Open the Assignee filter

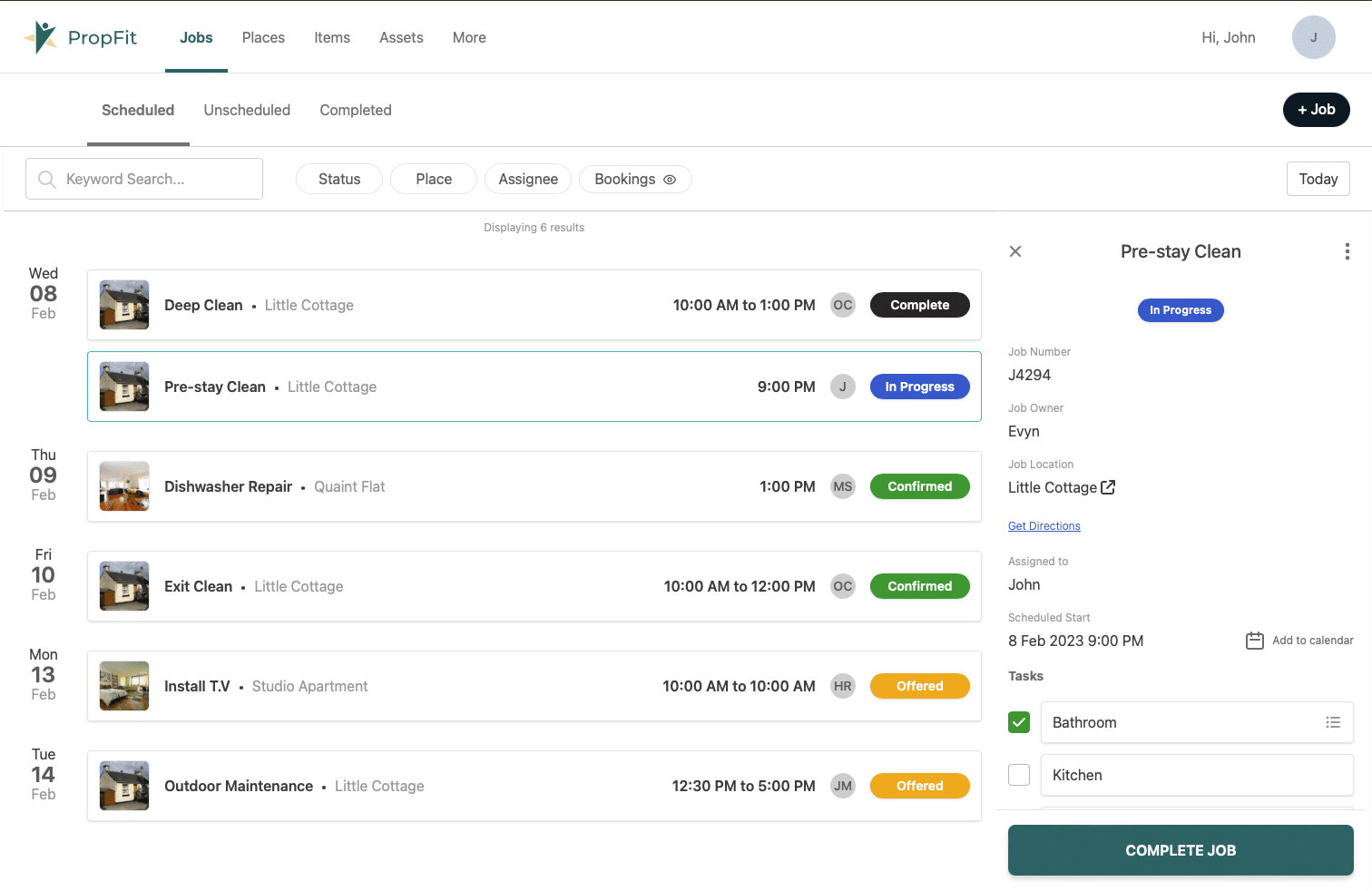(x=528, y=180)
